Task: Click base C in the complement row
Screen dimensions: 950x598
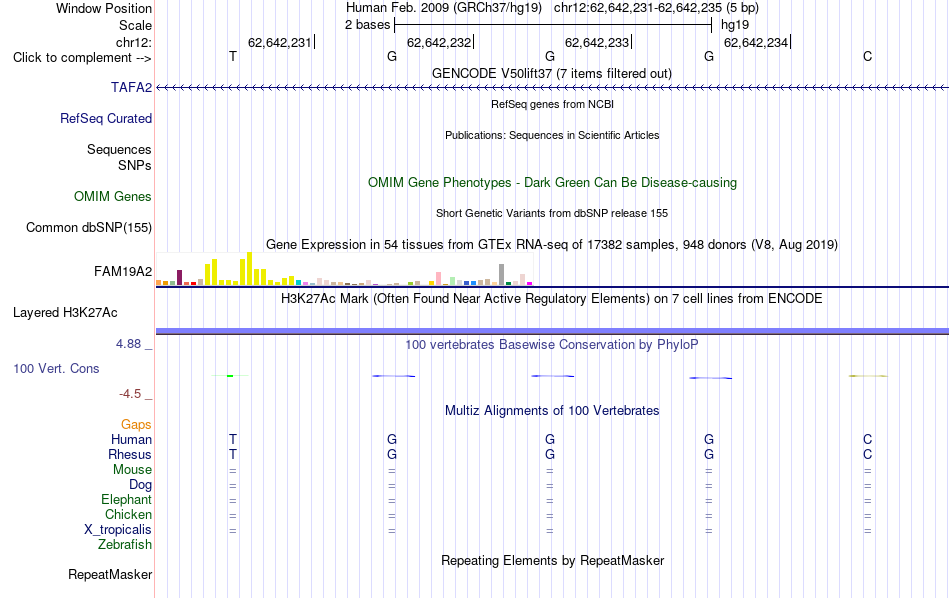Action: [868, 56]
